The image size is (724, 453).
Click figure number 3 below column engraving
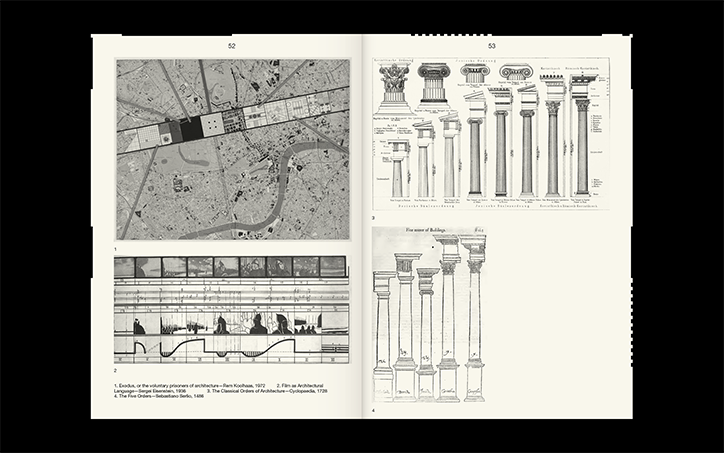point(374,218)
